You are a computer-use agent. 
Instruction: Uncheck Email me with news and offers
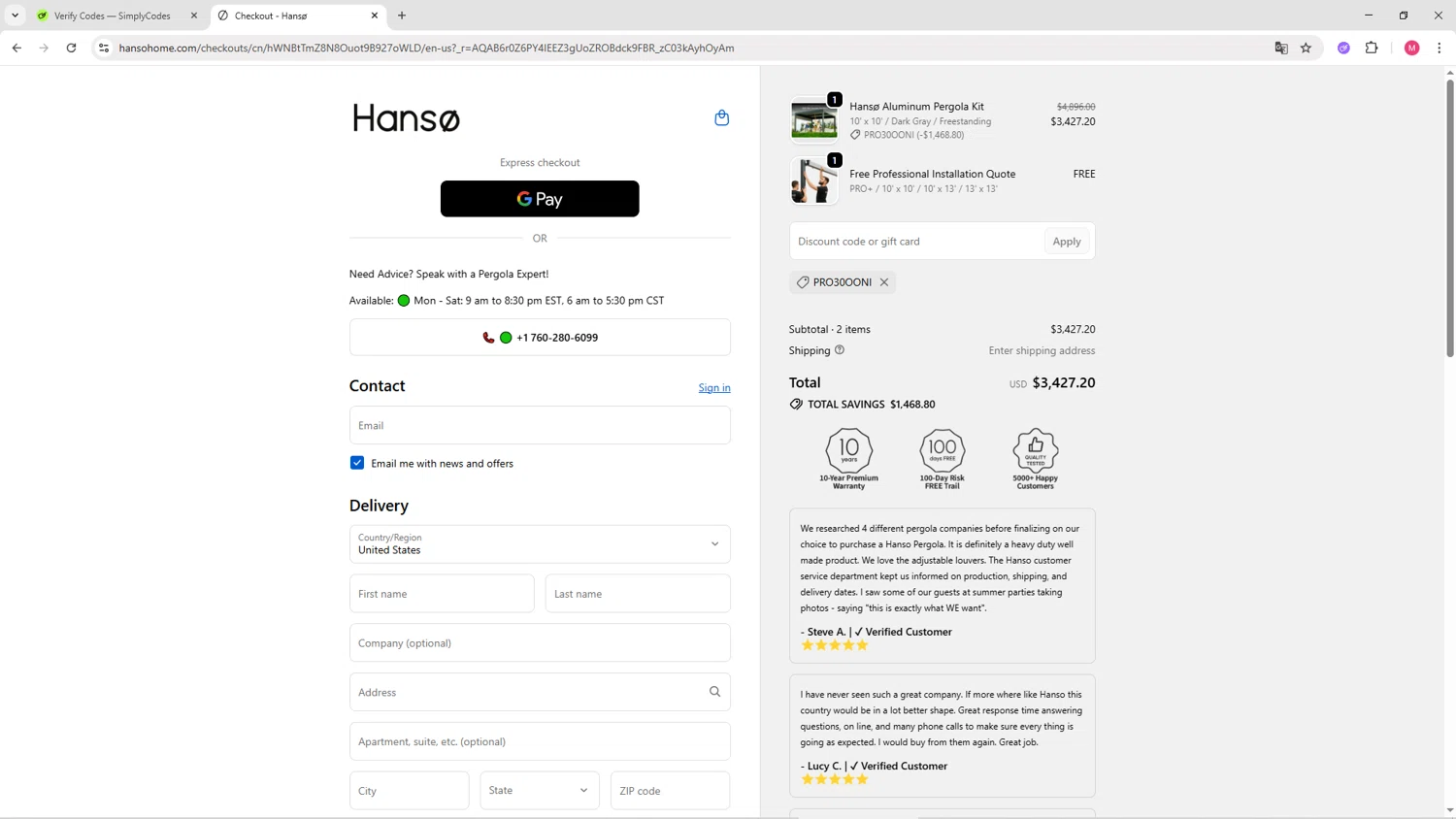pos(357,463)
